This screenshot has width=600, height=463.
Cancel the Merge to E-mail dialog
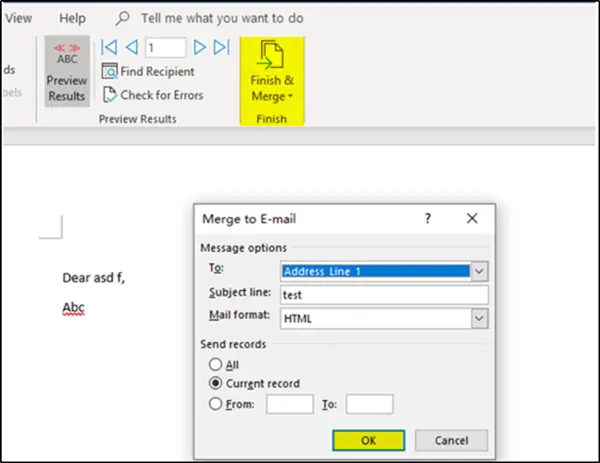pos(451,440)
